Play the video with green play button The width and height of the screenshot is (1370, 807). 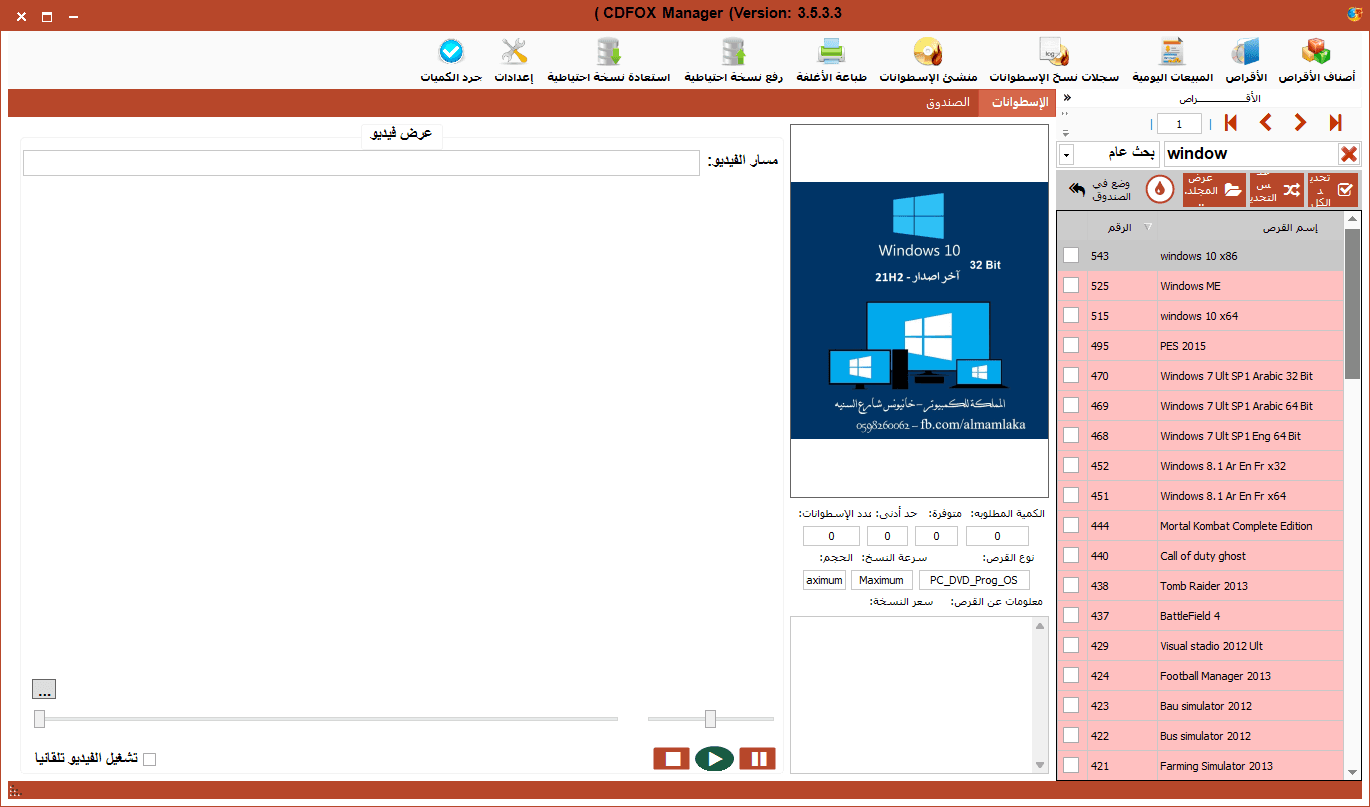pyautogui.click(x=715, y=759)
